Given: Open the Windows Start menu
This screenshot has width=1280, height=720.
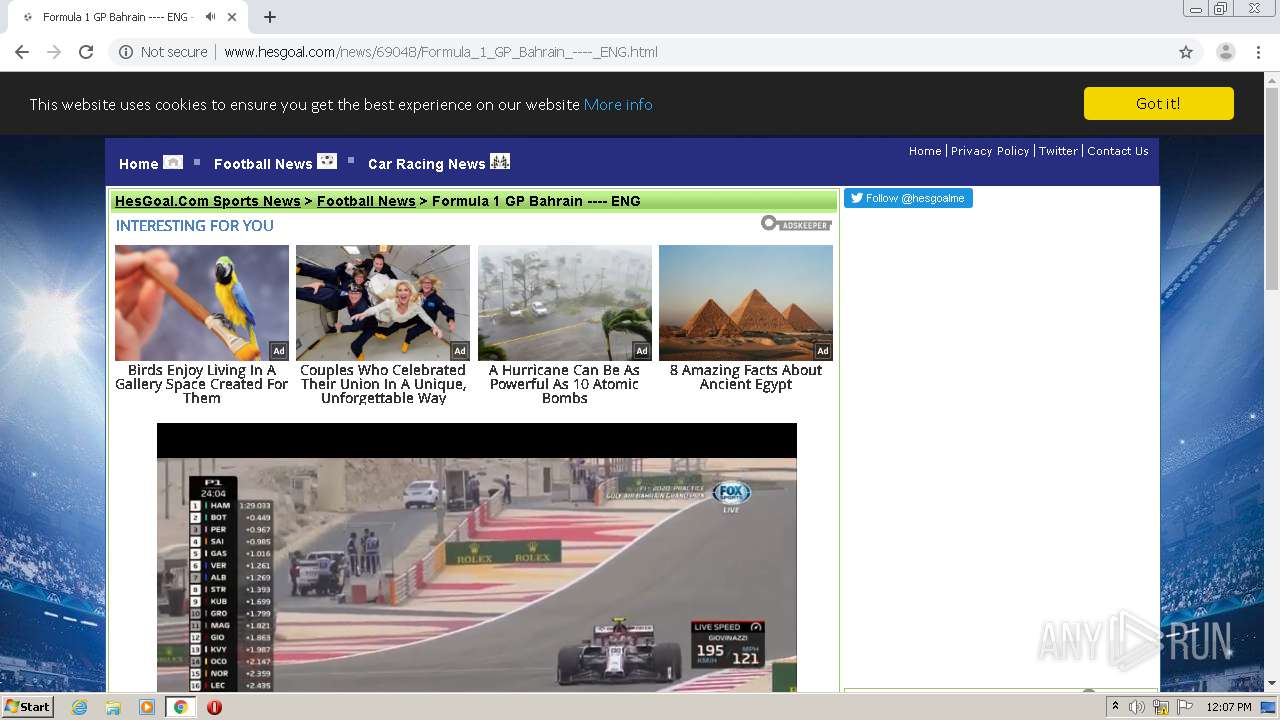Looking at the screenshot, I should (28, 707).
